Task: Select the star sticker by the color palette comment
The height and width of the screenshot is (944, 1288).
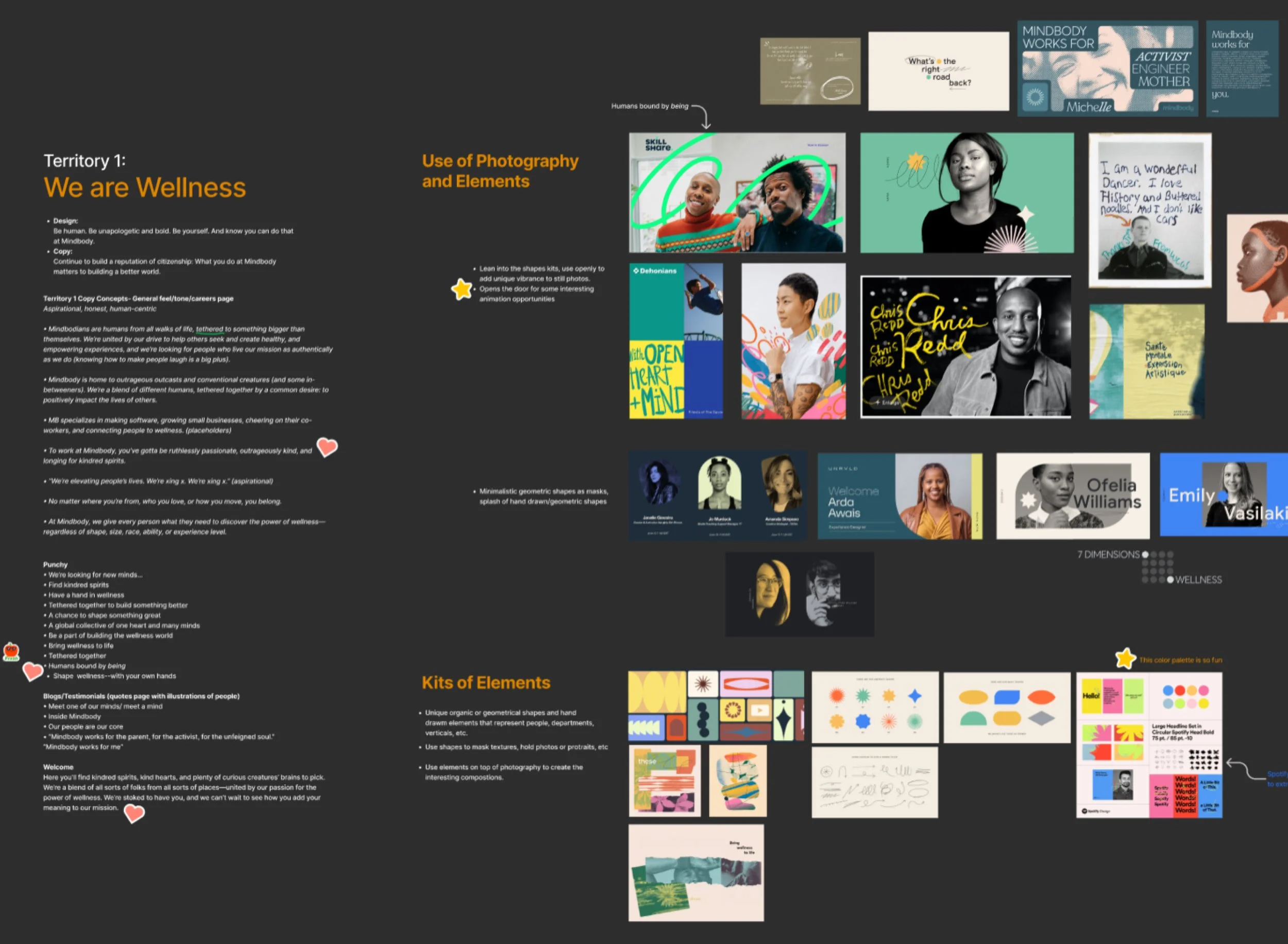Action: point(1125,658)
